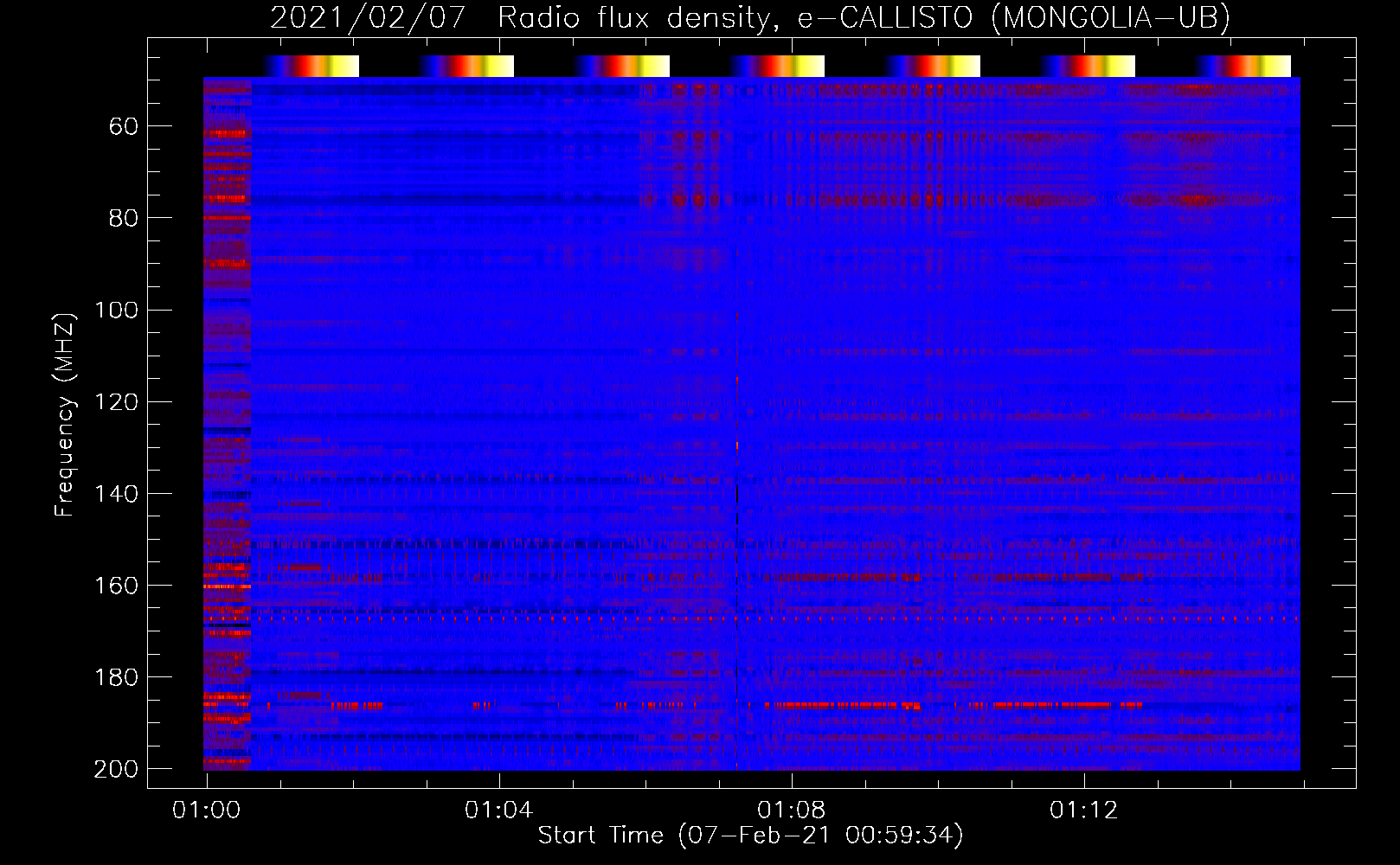Viewport: 1400px width, 865px height.
Task: Click the 01:08 time tick label
Action: click(791, 811)
